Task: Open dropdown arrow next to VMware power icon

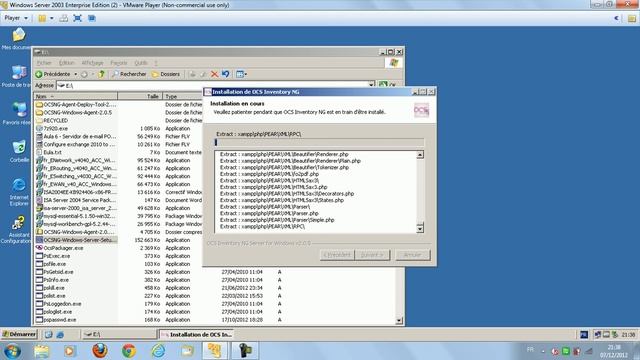Action: tap(51, 18)
